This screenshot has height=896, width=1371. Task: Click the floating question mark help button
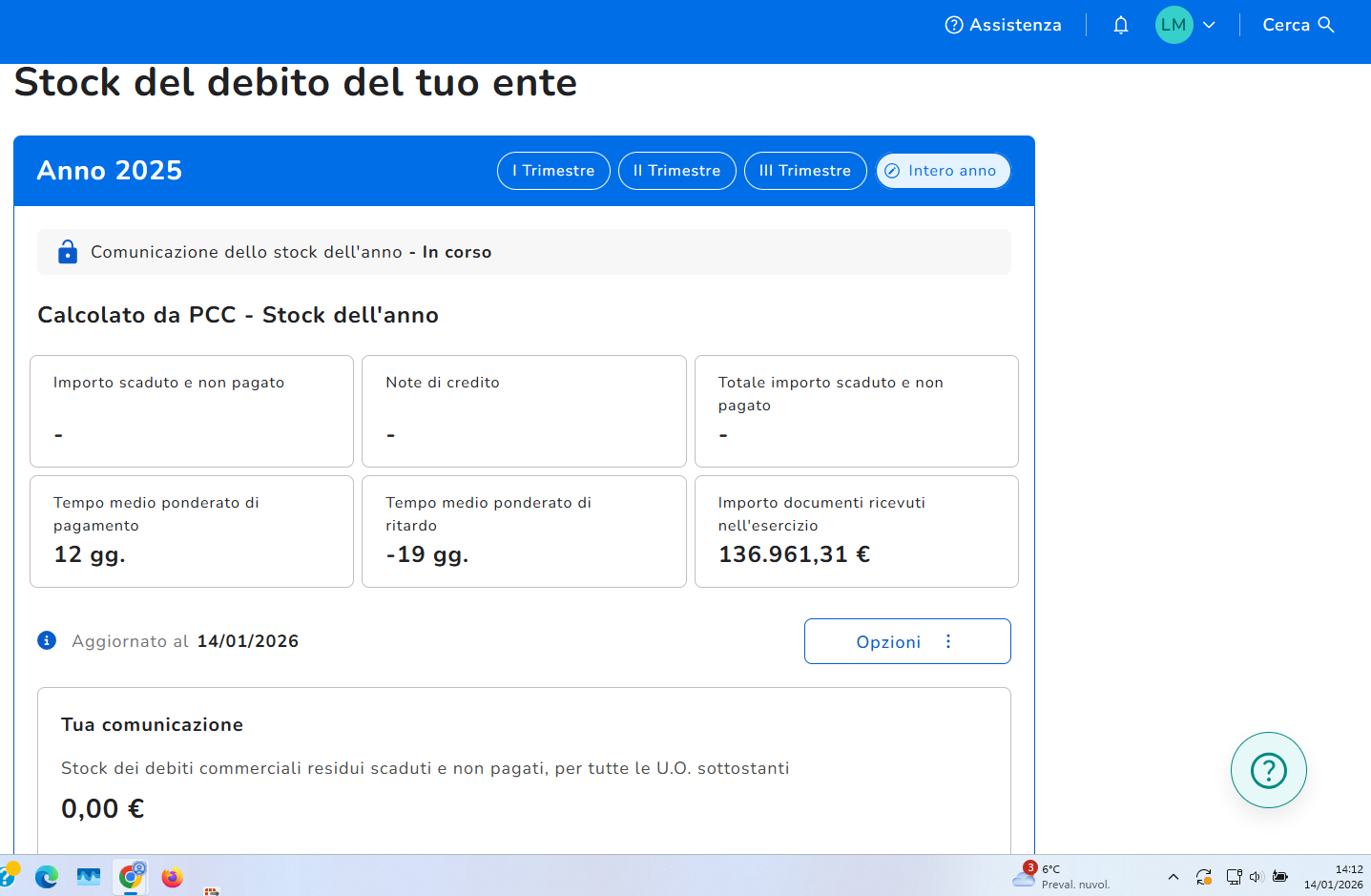[1268, 770]
